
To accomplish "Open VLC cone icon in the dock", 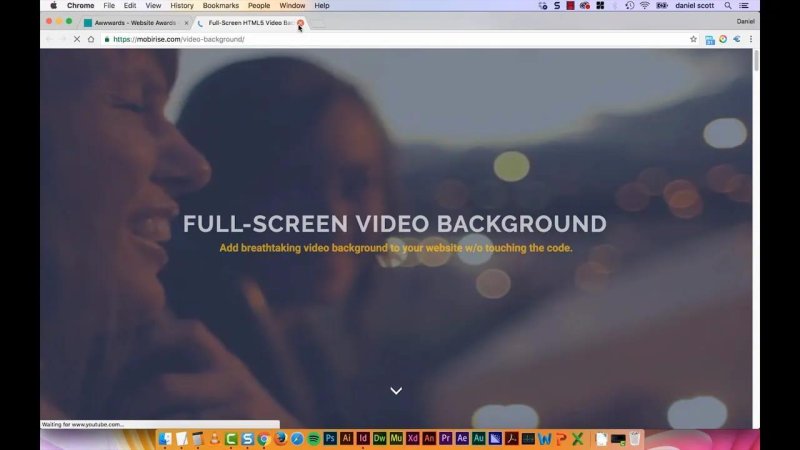I will 214,438.
